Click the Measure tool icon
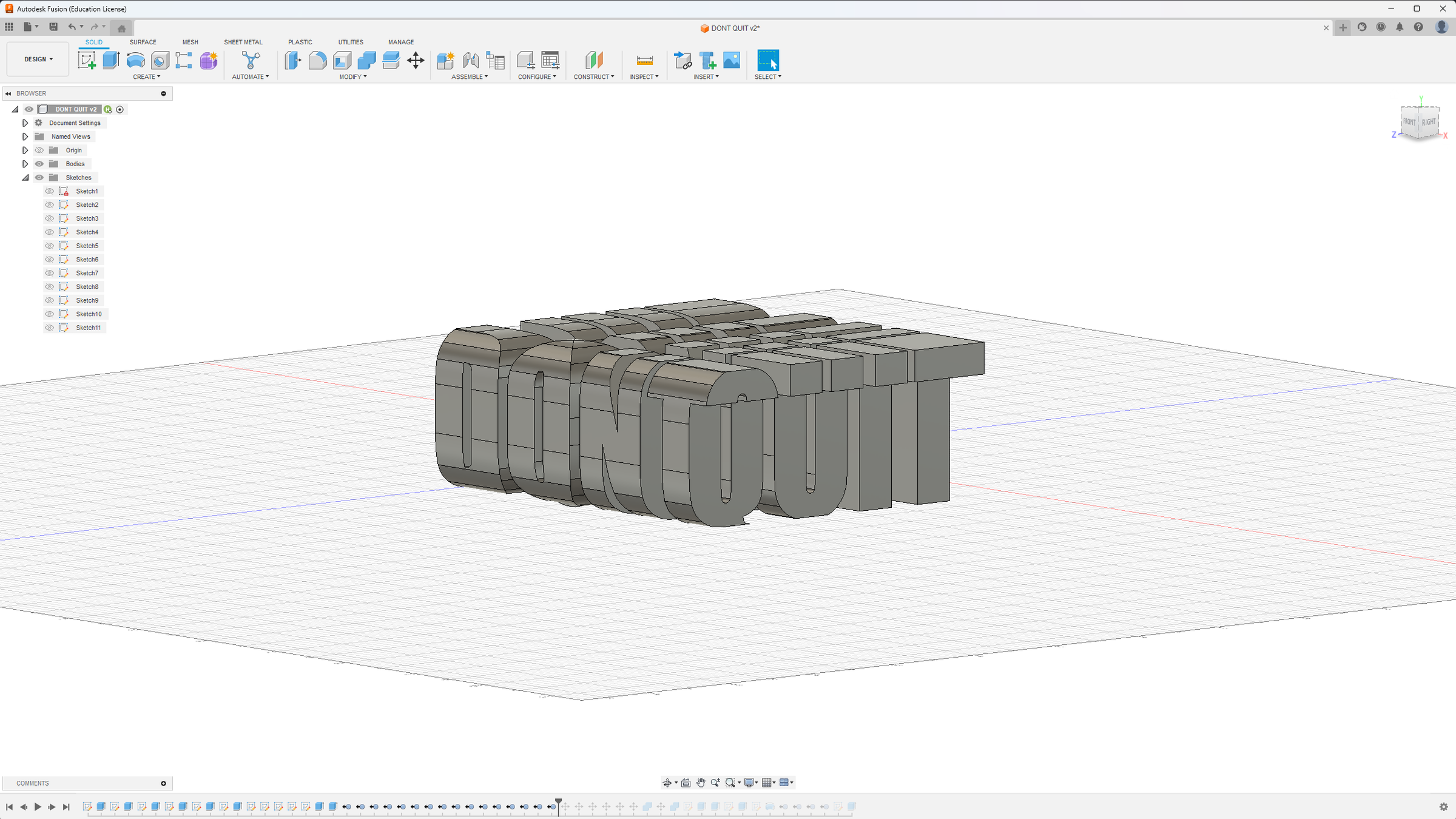The image size is (1456, 819). coord(644,60)
